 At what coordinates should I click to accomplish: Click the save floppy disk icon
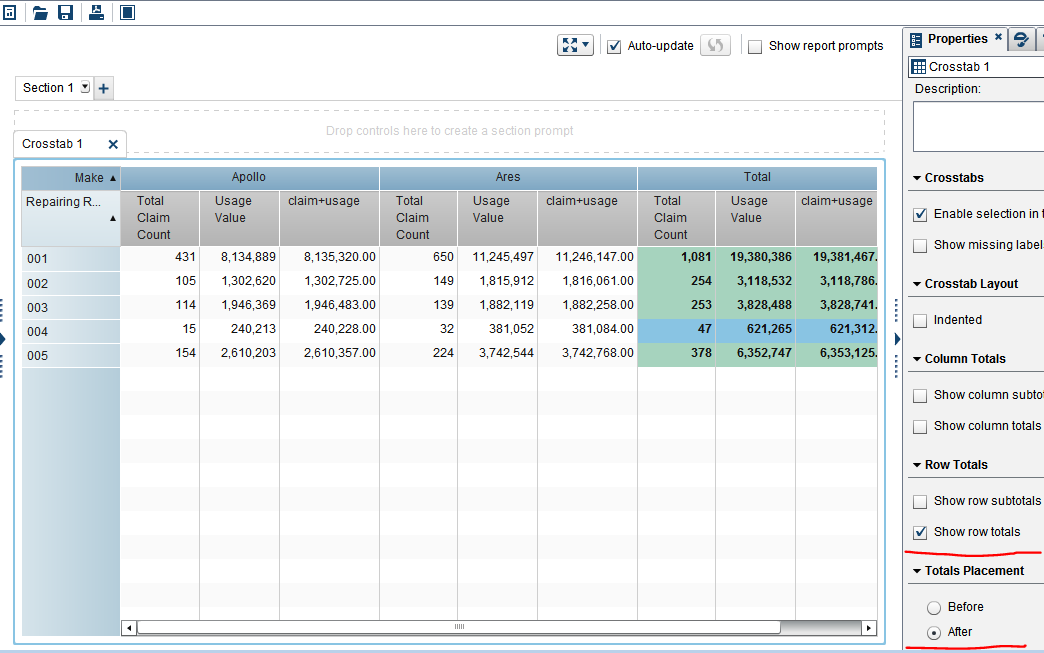(66, 12)
